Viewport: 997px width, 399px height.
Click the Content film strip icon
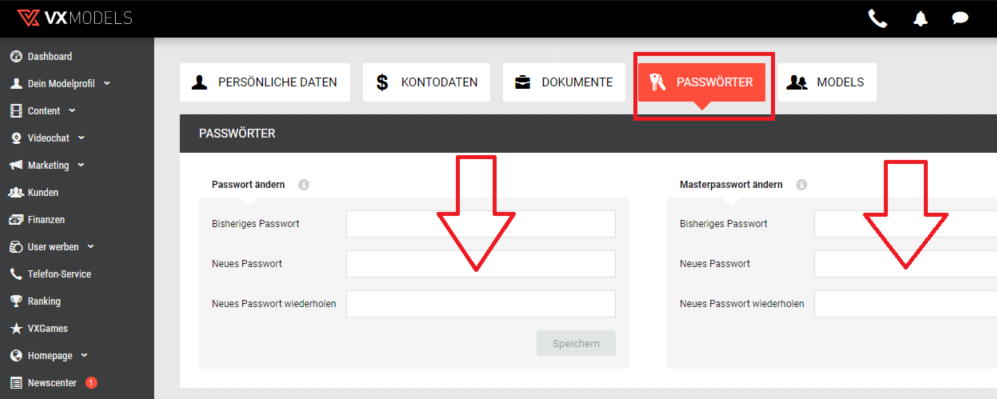[x=17, y=111]
